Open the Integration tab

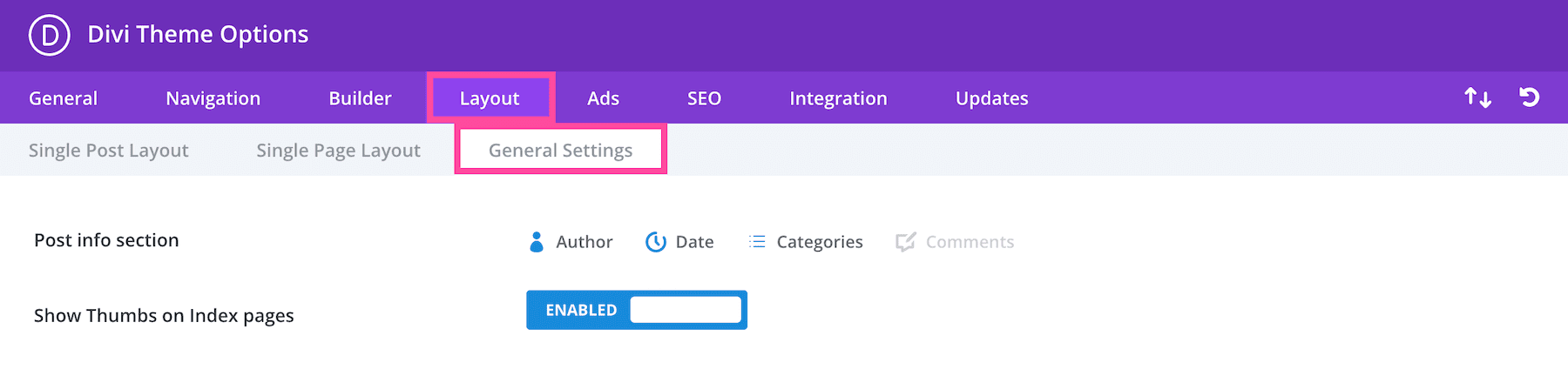point(838,98)
